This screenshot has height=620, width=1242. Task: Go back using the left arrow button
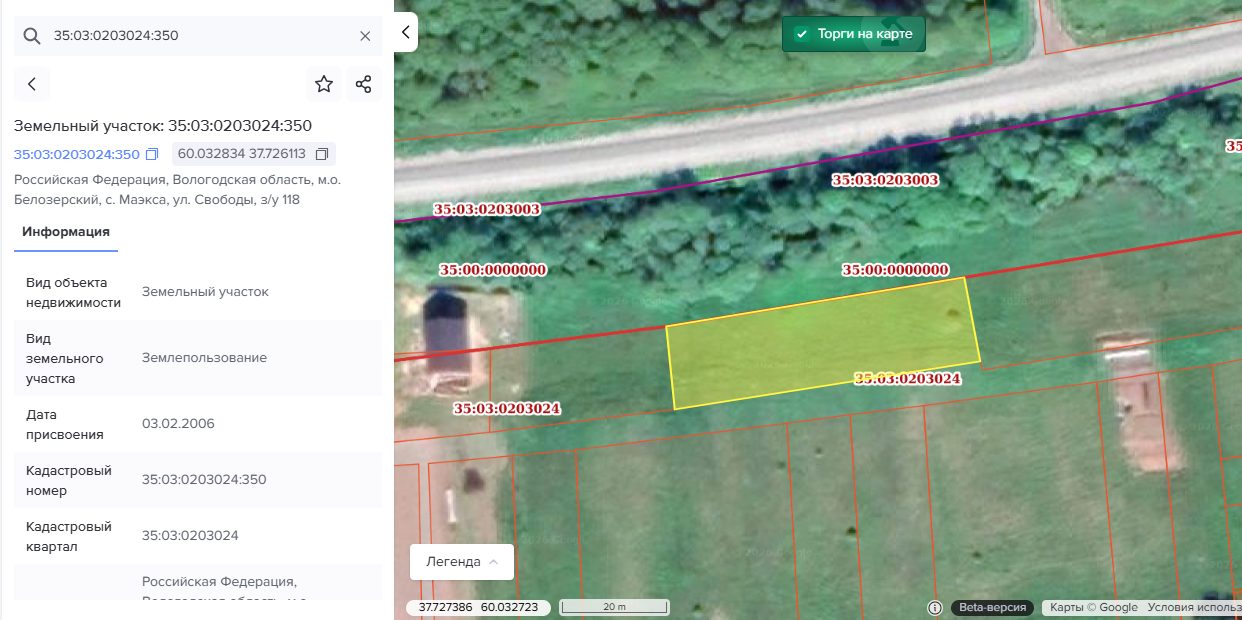pyautogui.click(x=32, y=84)
